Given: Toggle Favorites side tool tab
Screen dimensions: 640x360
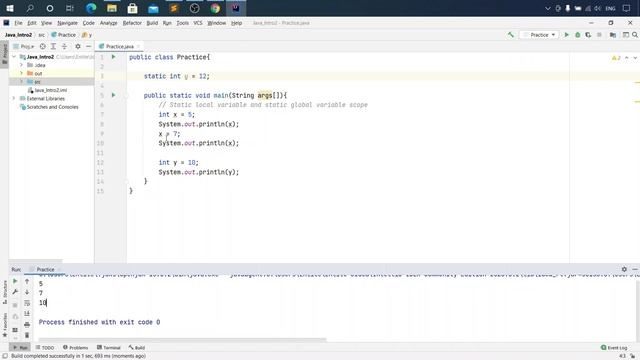Looking at the screenshot, I should click(4, 325).
